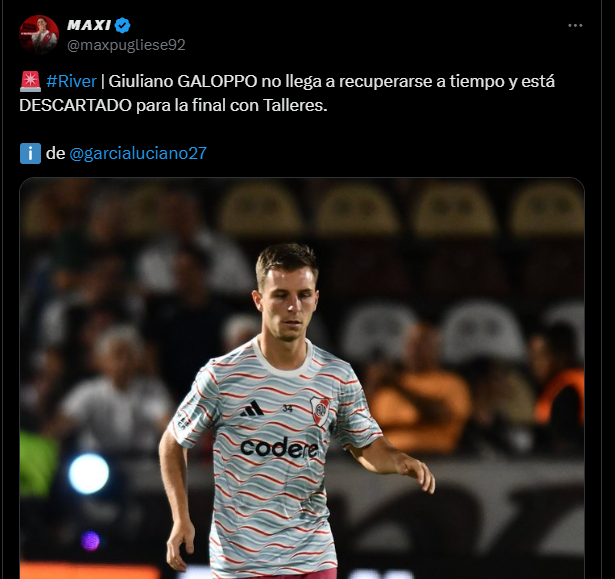The height and width of the screenshot is (579, 615).
Task: Open the @maxpugliese92 handle link
Action: click(126, 45)
